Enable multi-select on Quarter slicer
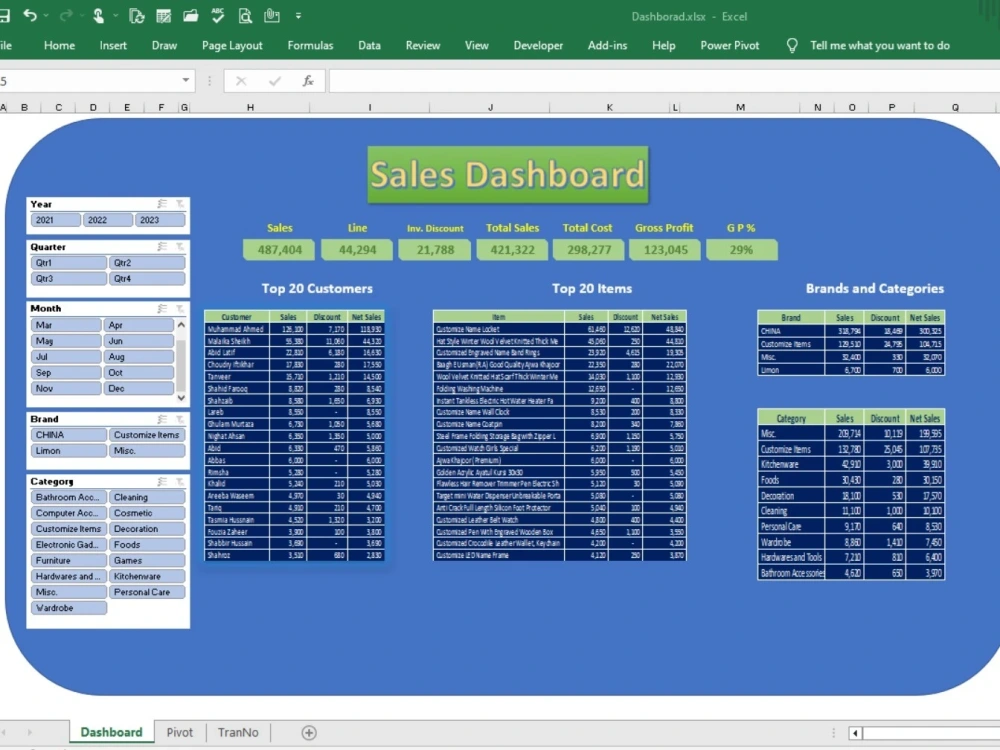The height and width of the screenshot is (750, 1000). click(x=163, y=247)
